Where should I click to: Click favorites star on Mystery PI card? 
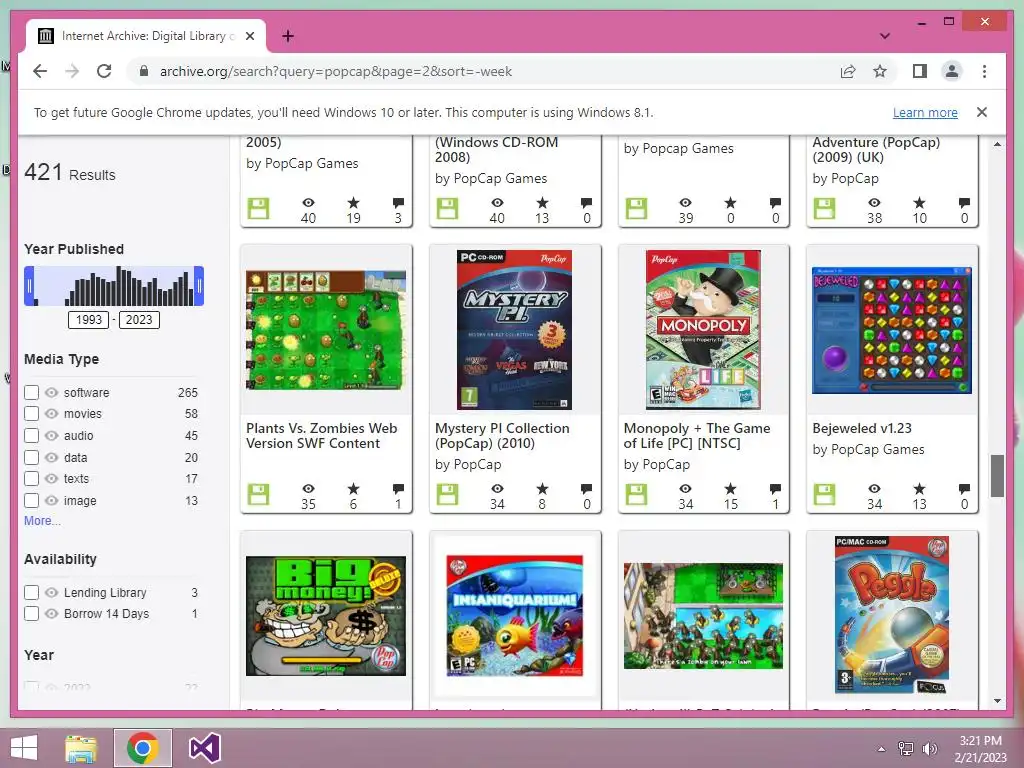(542, 488)
